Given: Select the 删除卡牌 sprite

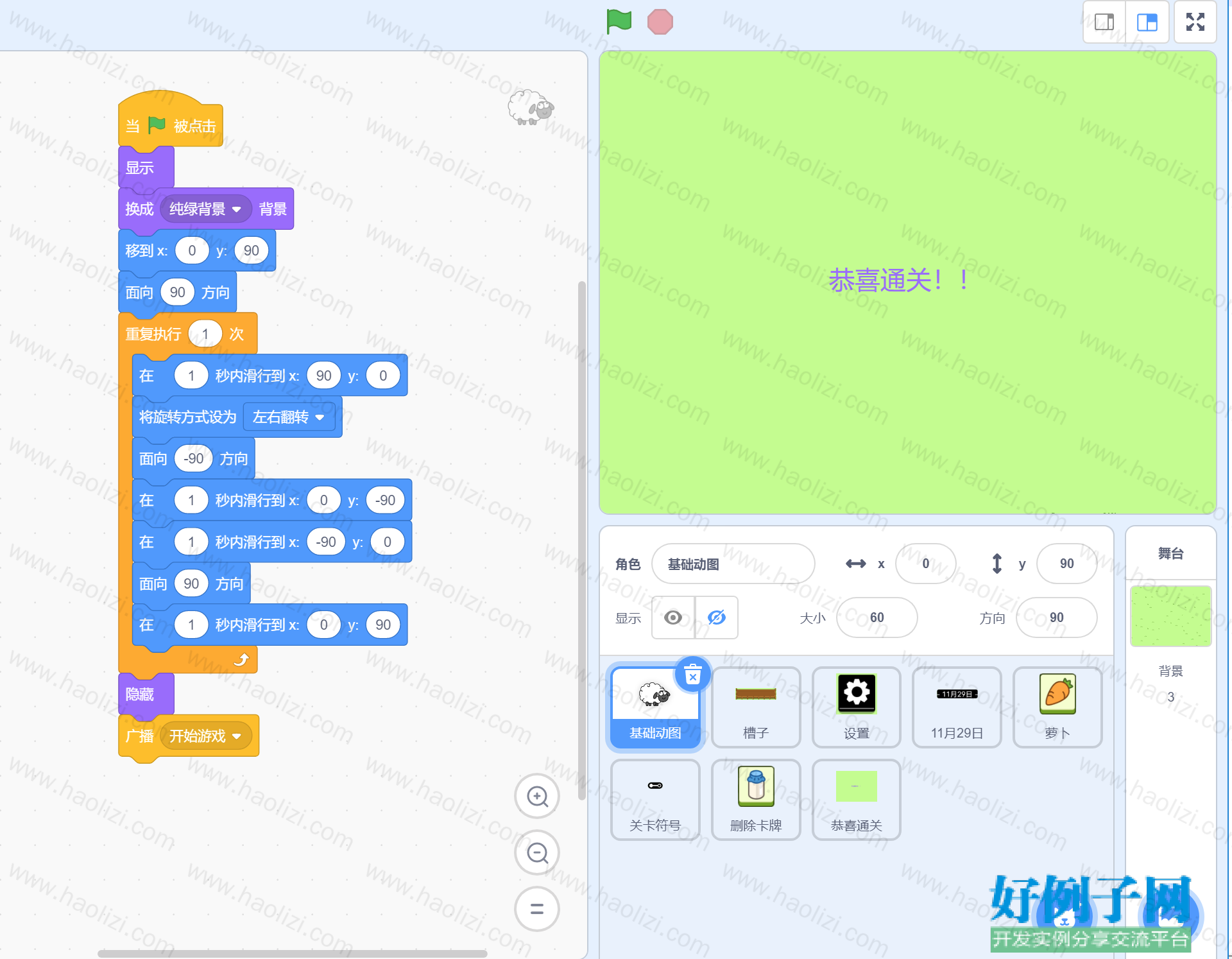Looking at the screenshot, I should click(756, 800).
